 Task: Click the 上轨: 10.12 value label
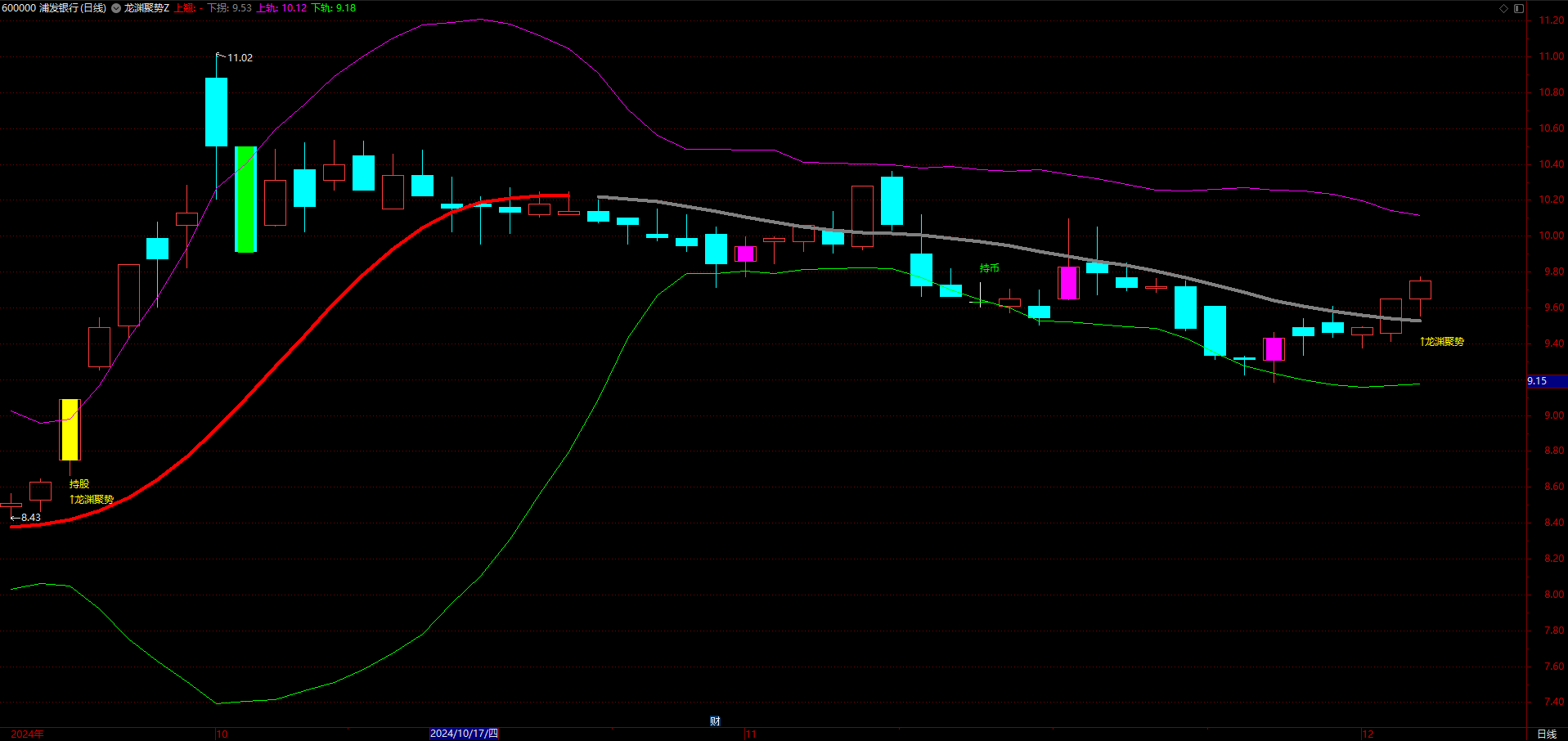pos(282,8)
